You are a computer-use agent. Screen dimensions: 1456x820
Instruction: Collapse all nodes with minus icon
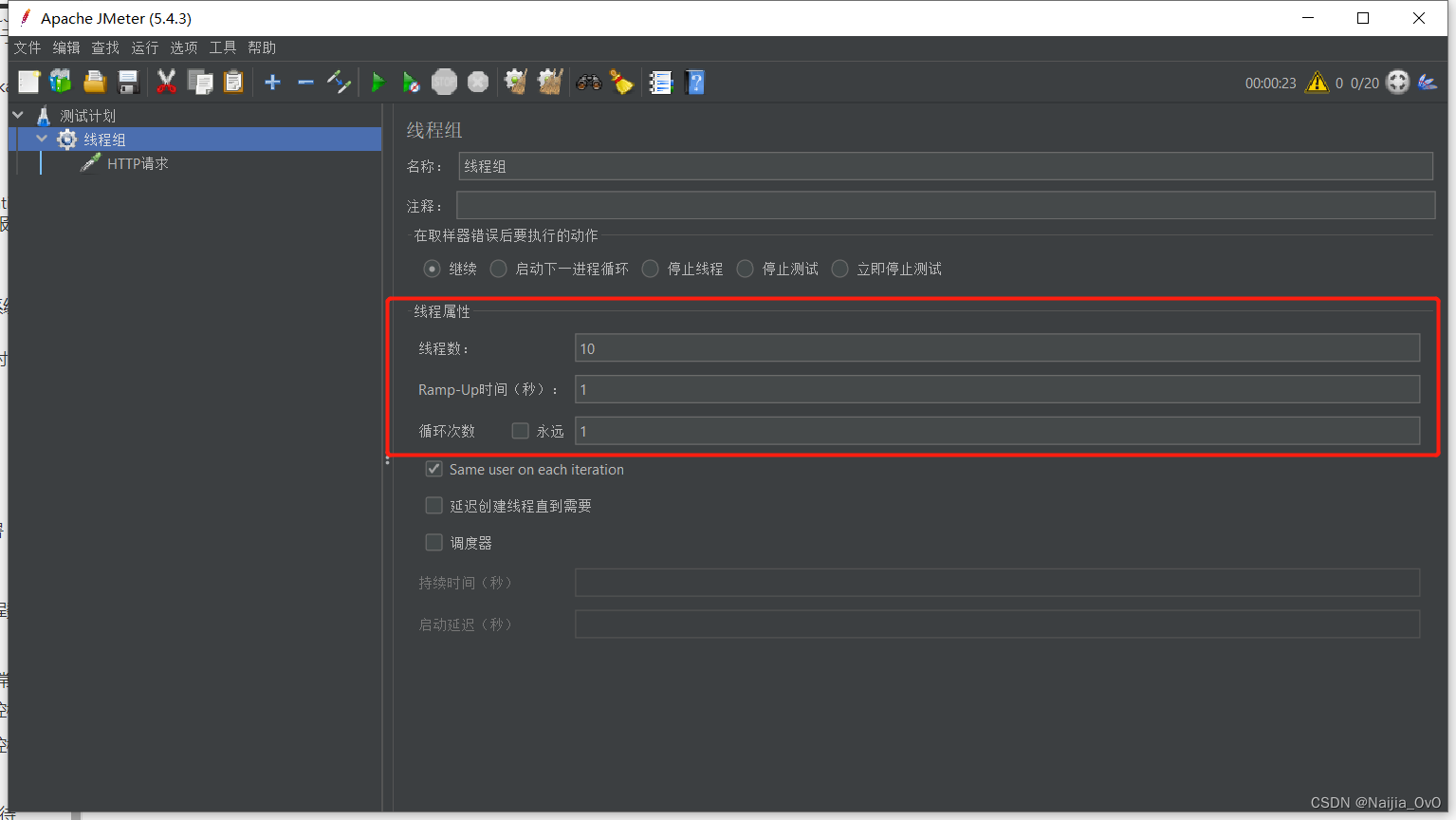click(x=305, y=83)
